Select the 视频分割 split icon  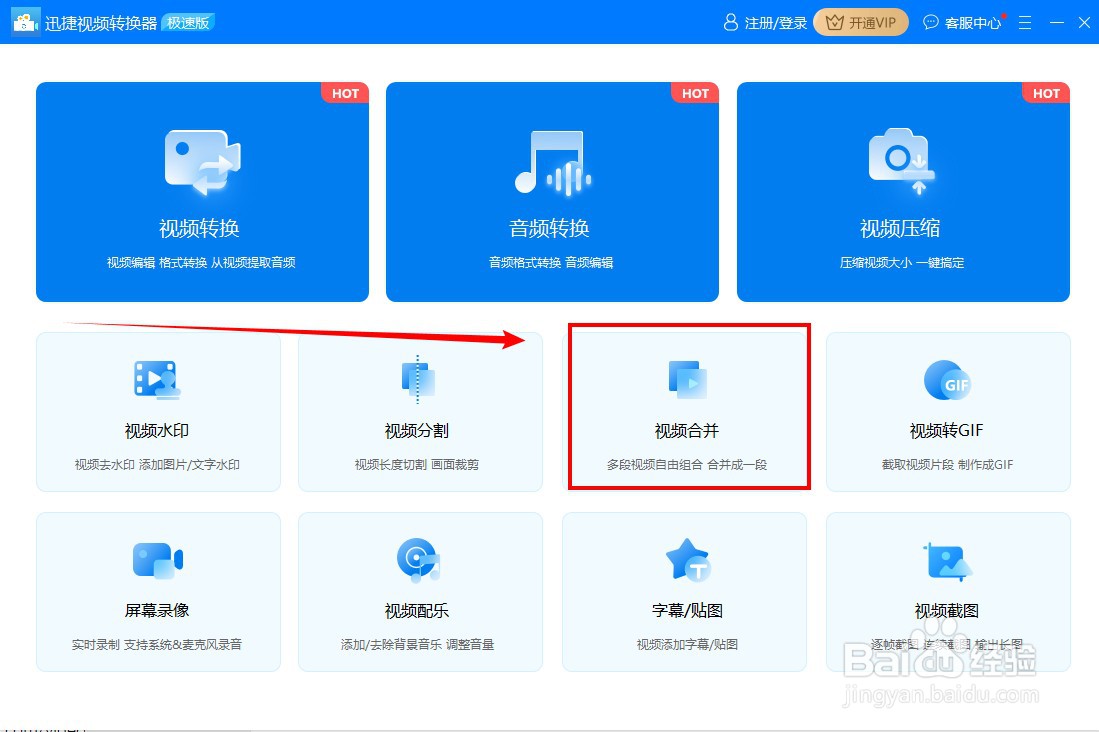click(x=418, y=379)
